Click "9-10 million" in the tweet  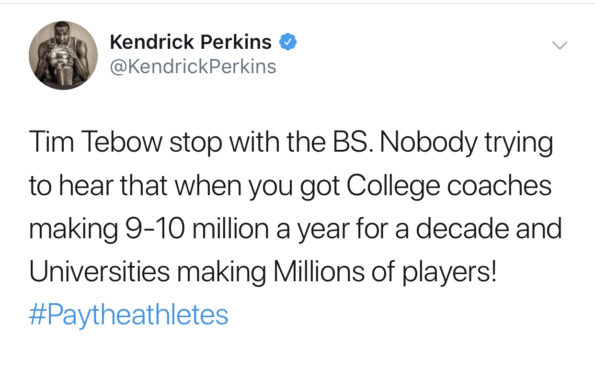[197, 229]
